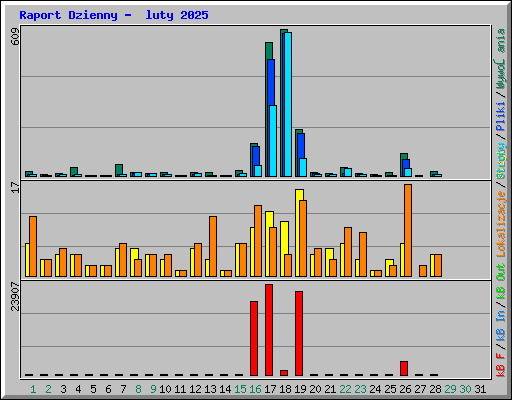Click day label "30" on the x-axis

(x=465, y=389)
